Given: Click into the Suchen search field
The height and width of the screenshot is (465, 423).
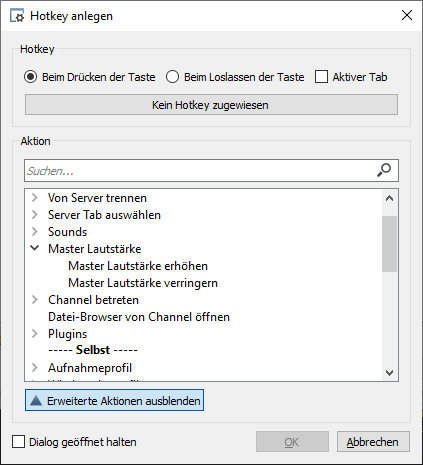Looking at the screenshot, I should [x=200, y=171].
